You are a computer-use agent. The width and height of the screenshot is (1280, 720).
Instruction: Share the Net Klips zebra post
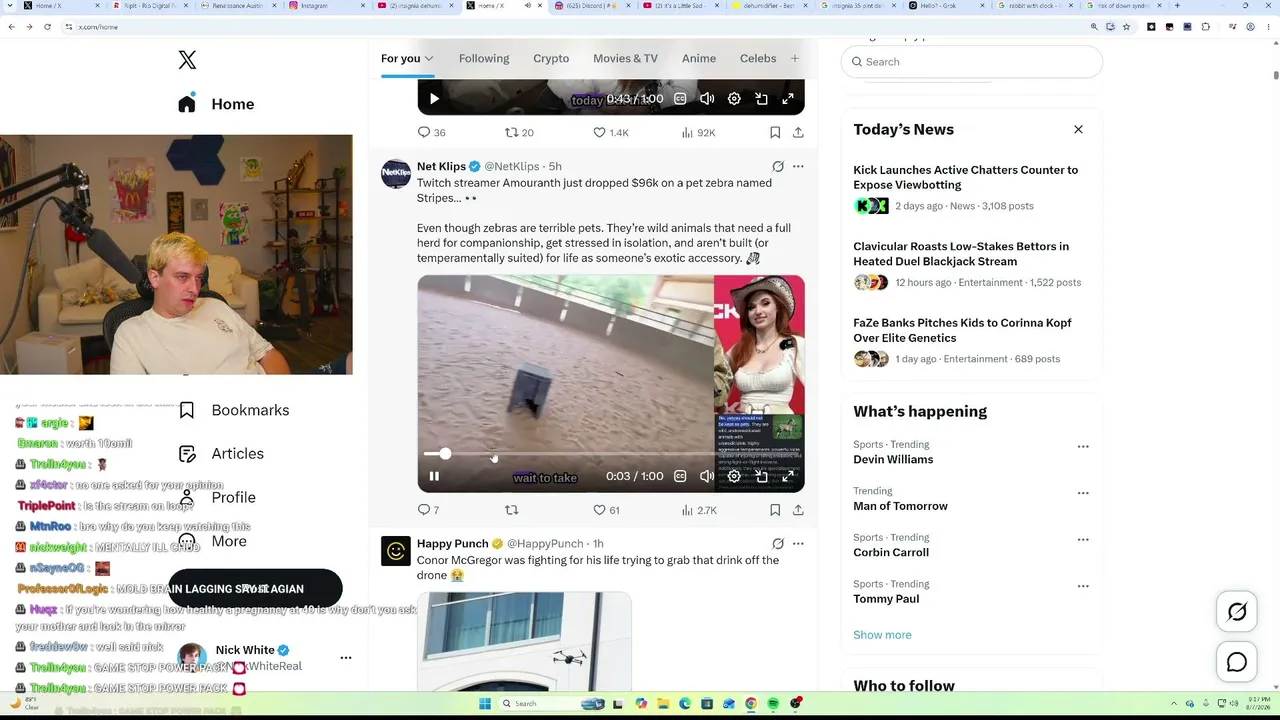[x=798, y=510]
